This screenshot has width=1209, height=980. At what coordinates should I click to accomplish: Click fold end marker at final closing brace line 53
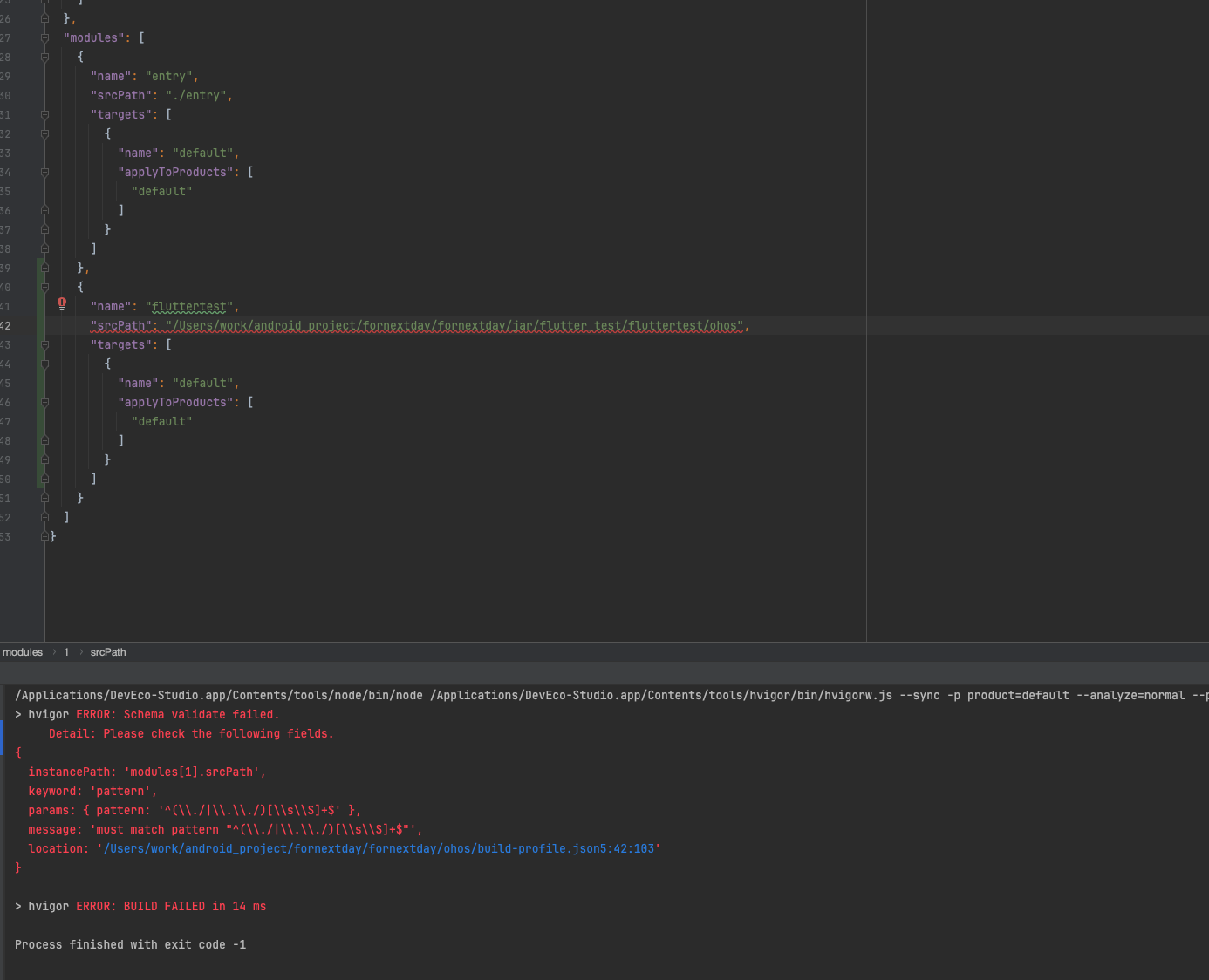coord(44,536)
